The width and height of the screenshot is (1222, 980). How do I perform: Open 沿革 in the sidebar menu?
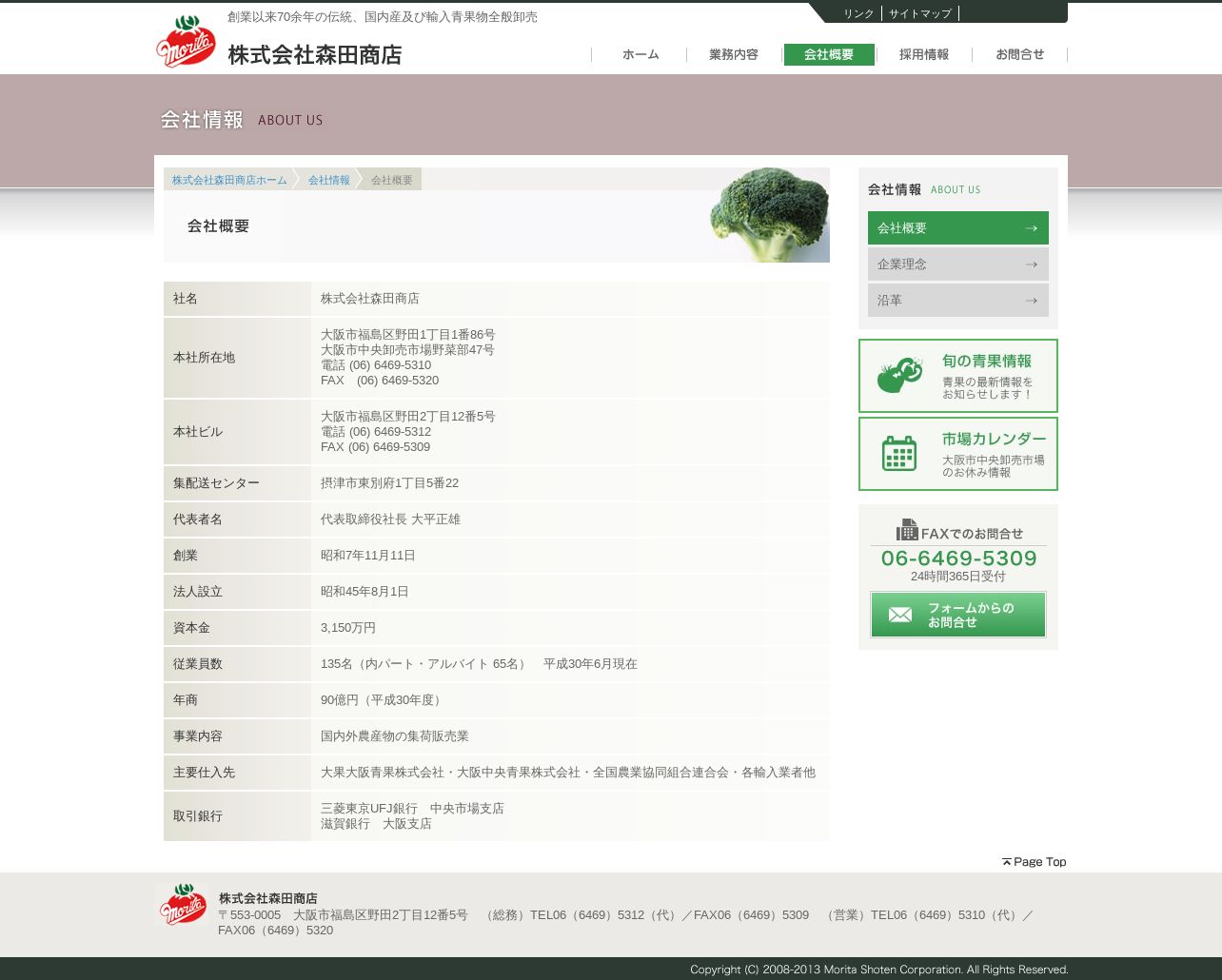[x=958, y=301]
